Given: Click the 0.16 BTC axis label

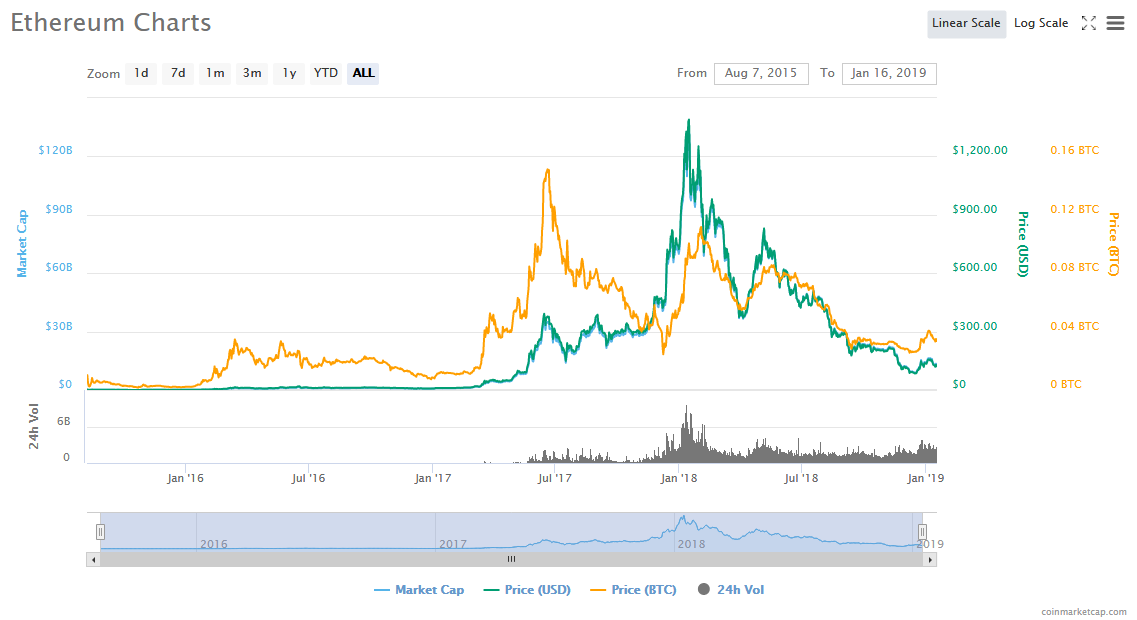Looking at the screenshot, I should [1075, 150].
